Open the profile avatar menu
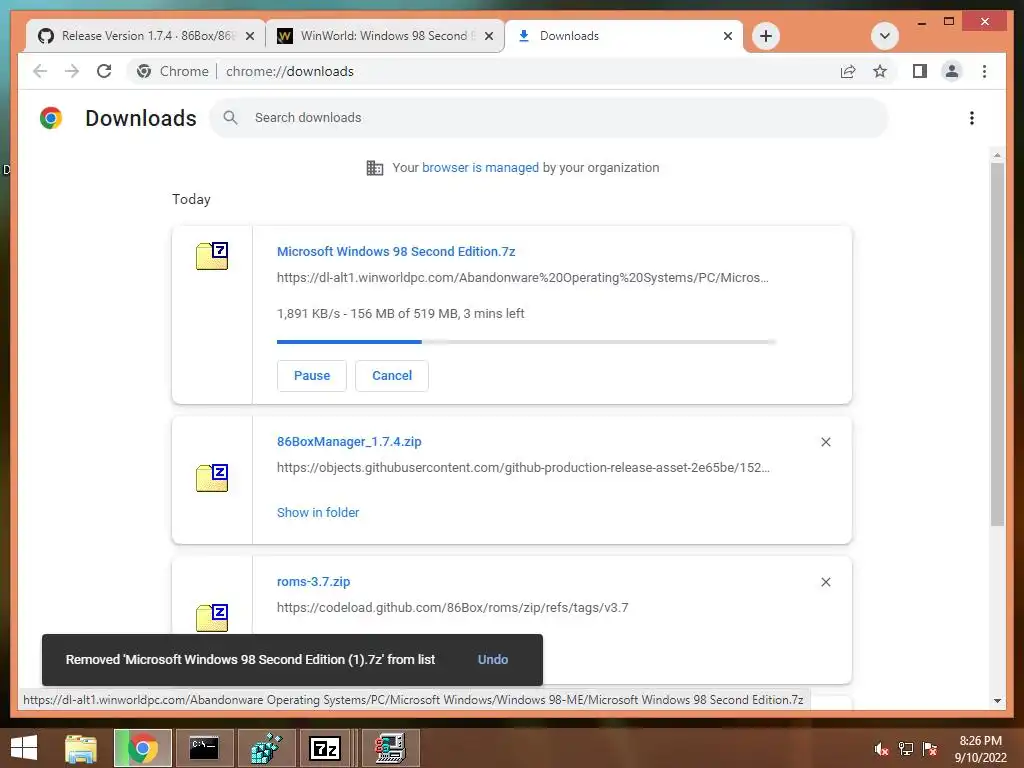The image size is (1024, 768). click(x=952, y=71)
